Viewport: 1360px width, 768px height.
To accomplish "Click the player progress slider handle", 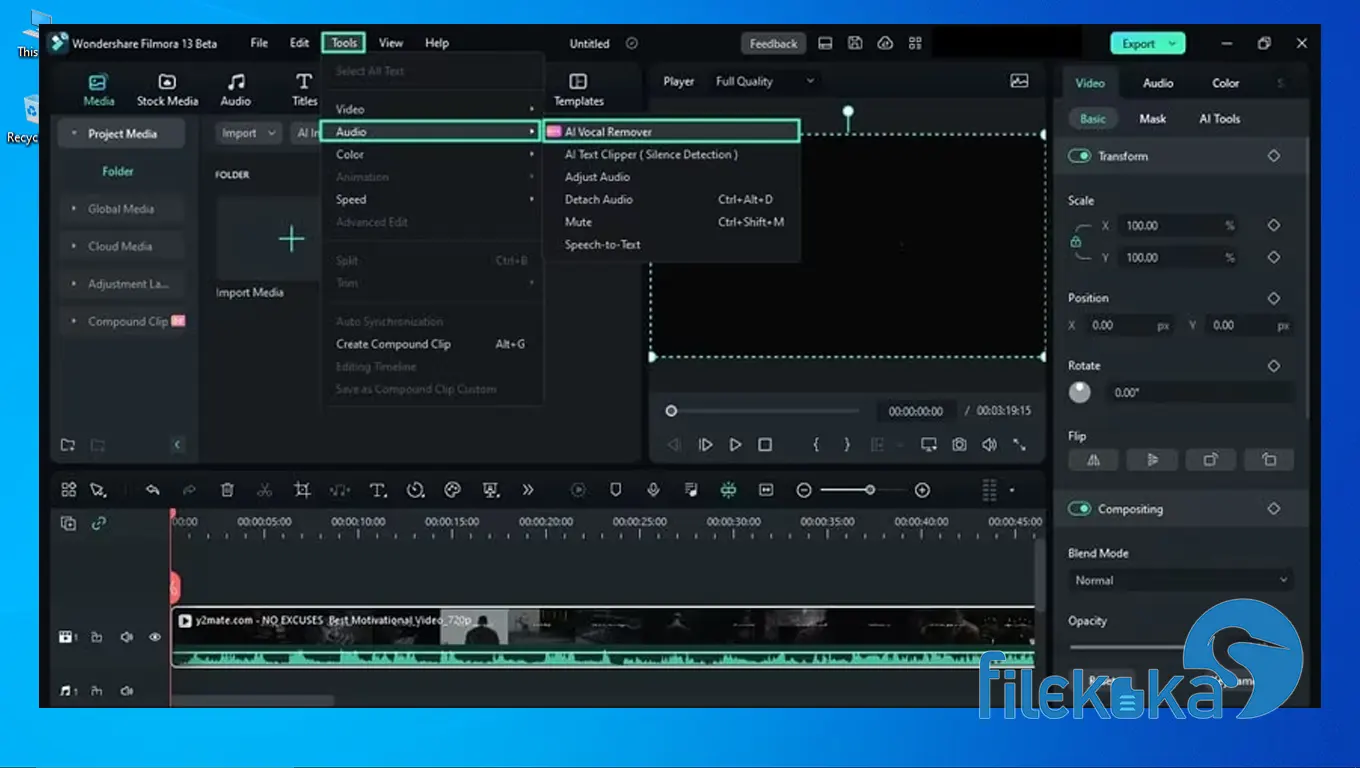I will click(x=671, y=411).
